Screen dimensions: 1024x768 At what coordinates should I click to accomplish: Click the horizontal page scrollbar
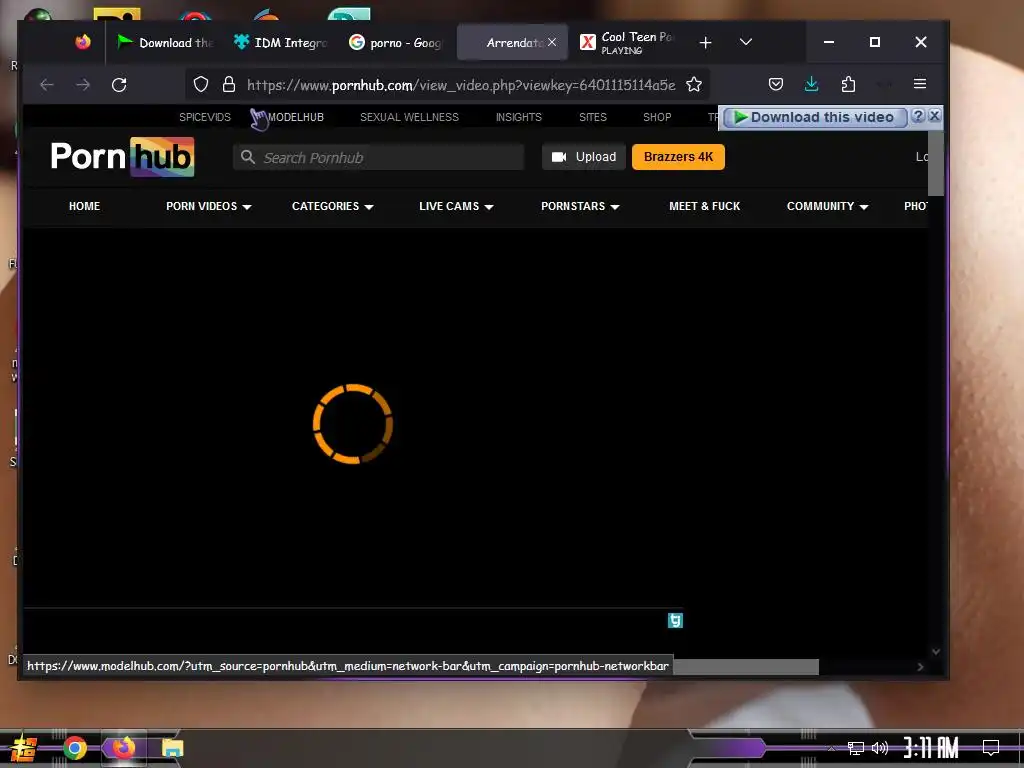[746, 667]
